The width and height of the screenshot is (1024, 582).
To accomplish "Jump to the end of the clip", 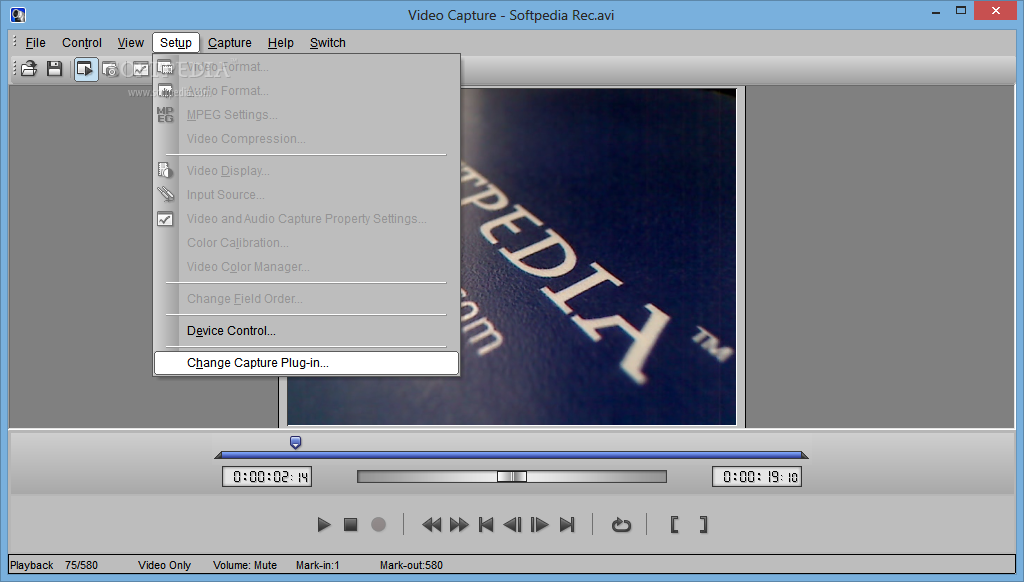I will [x=567, y=525].
